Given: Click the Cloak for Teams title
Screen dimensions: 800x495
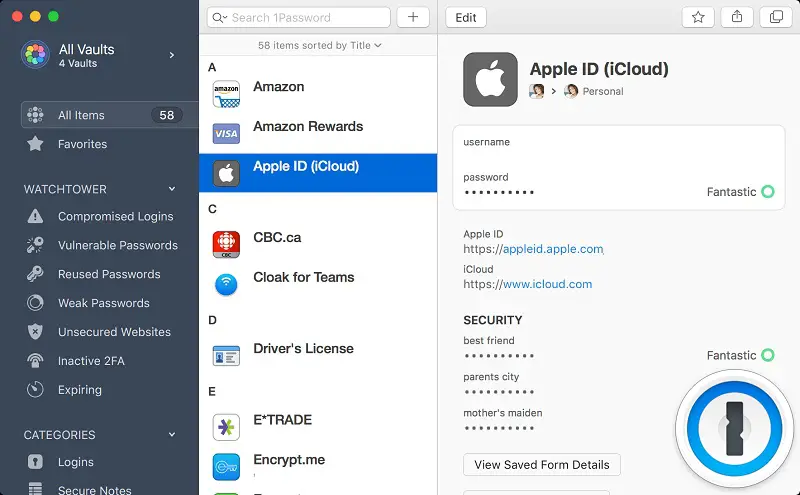Looking at the screenshot, I should tap(304, 277).
